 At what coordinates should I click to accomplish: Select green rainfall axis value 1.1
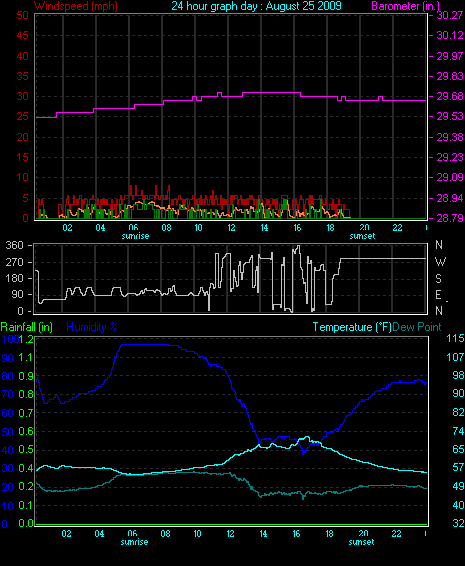click(x=26, y=358)
